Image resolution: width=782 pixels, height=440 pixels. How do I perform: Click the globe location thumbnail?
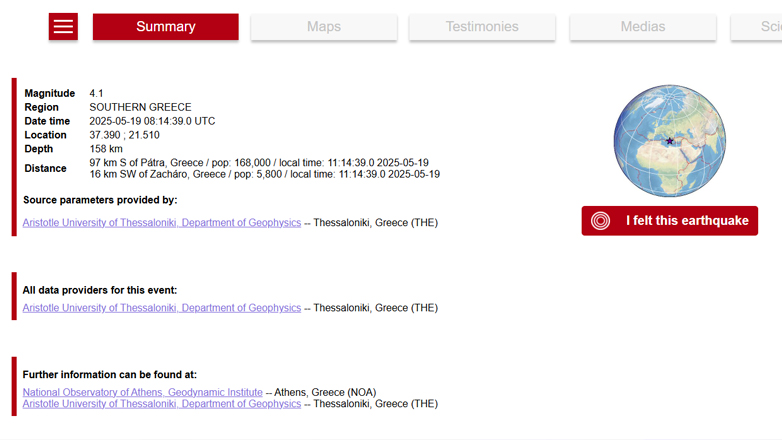669,141
